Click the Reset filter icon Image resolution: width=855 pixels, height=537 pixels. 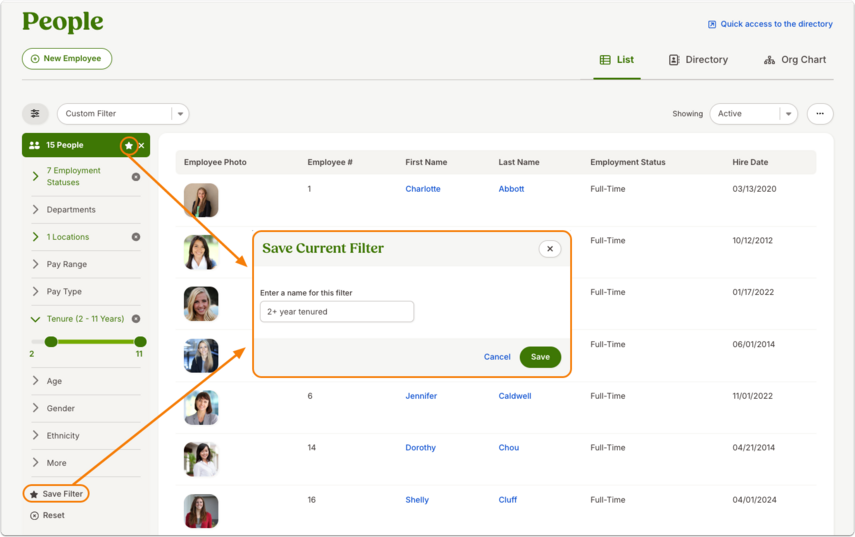click(34, 515)
